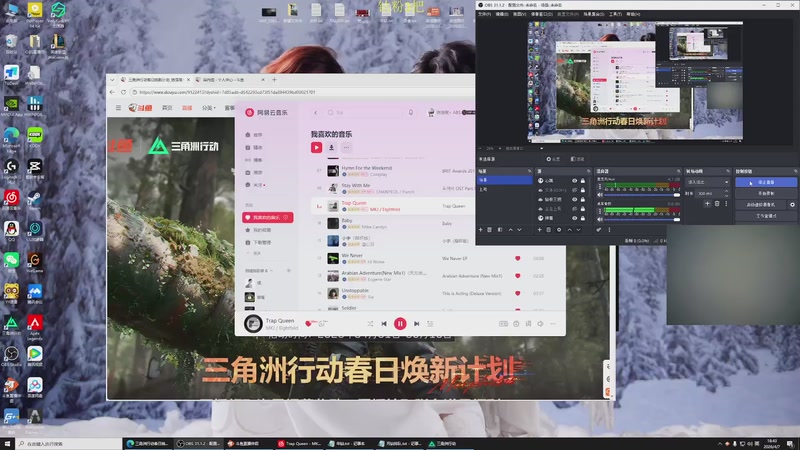The width and height of the screenshot is (800, 450).
Task: Expand Douyu category dropdown in navigation
Action: click(x=209, y=108)
